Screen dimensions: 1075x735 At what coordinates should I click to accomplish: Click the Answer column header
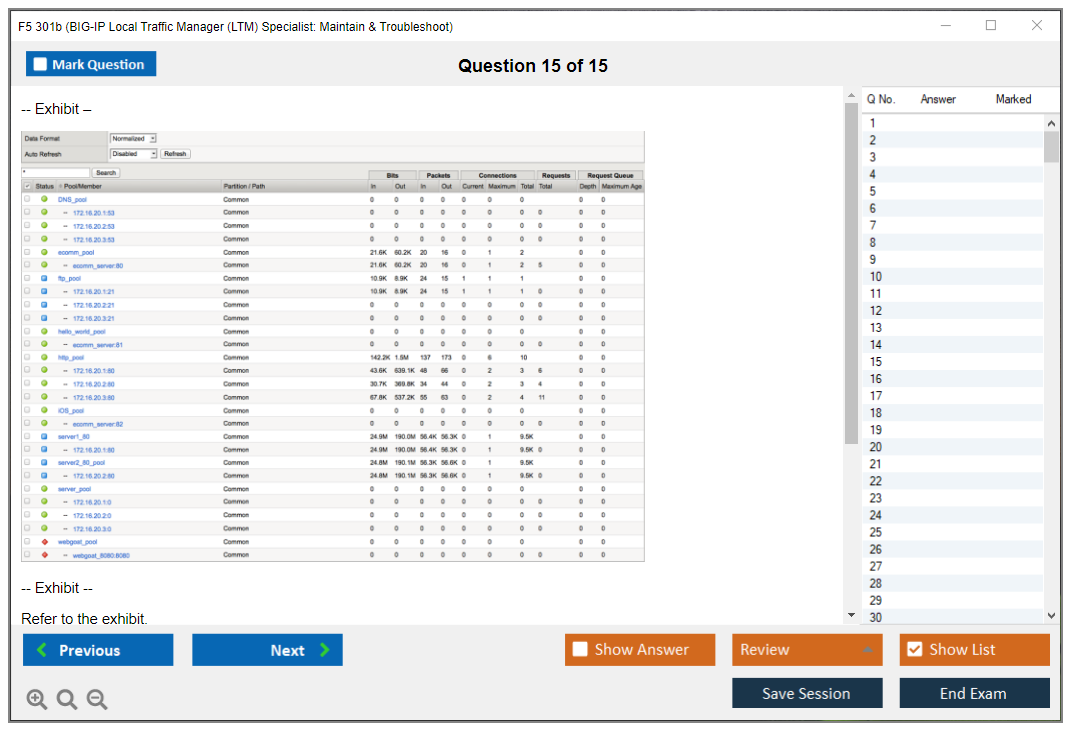coord(938,99)
